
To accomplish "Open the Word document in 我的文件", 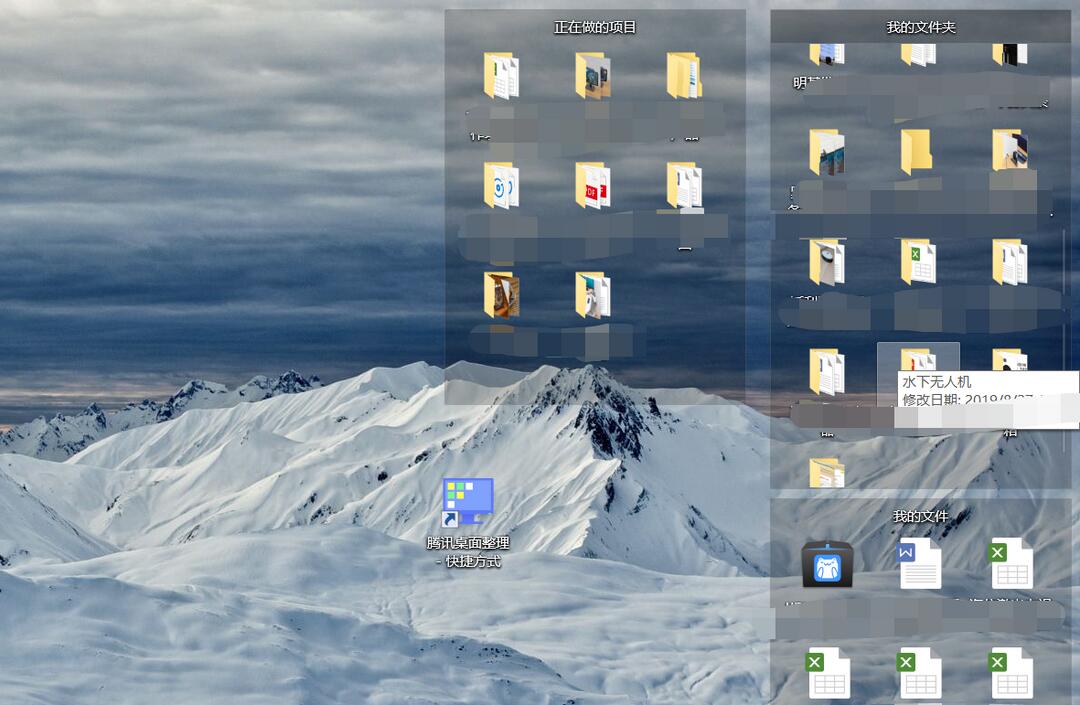I will coord(920,564).
